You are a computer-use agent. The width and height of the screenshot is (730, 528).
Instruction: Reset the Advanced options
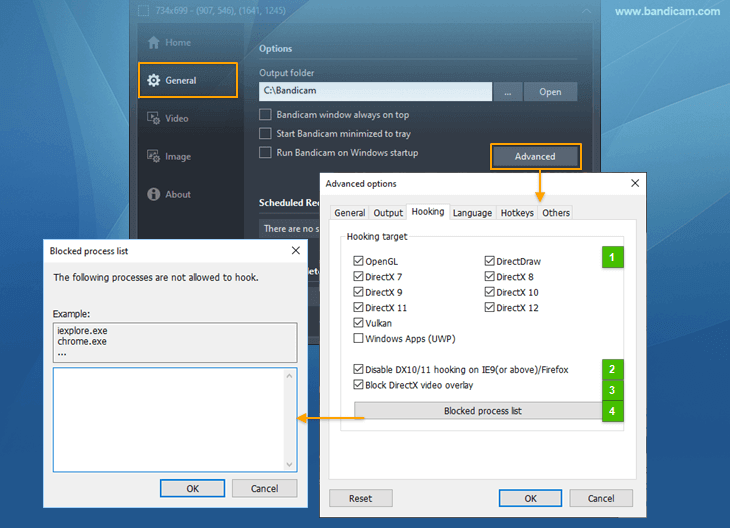pyautogui.click(x=361, y=498)
